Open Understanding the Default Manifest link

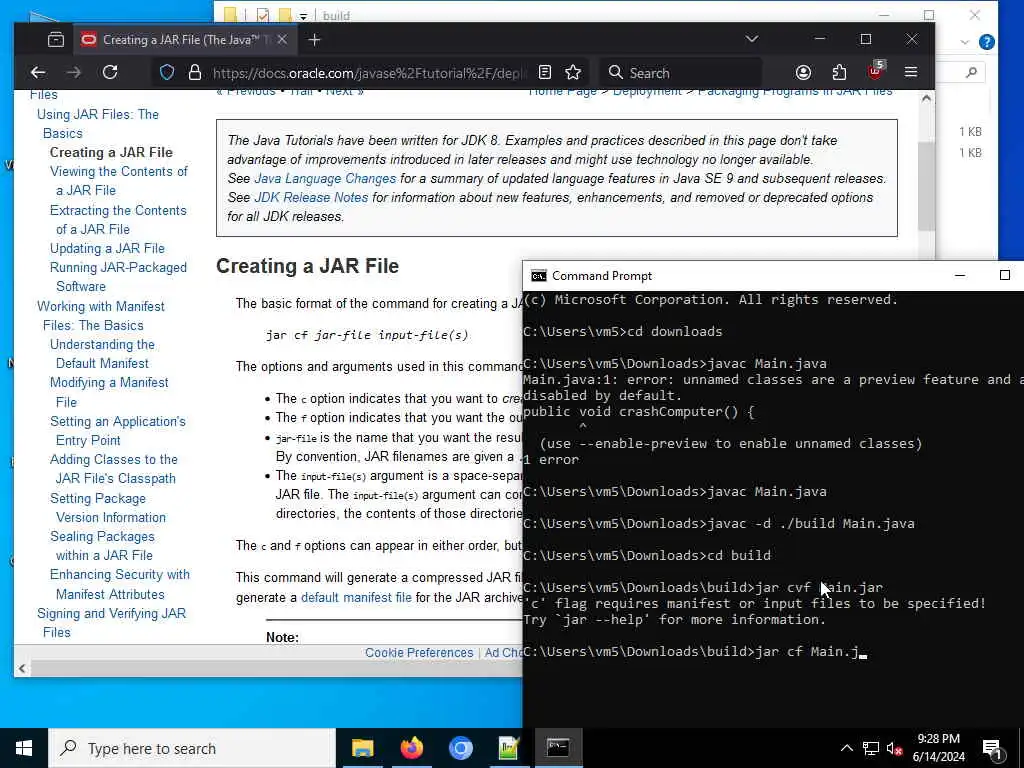click(103, 354)
